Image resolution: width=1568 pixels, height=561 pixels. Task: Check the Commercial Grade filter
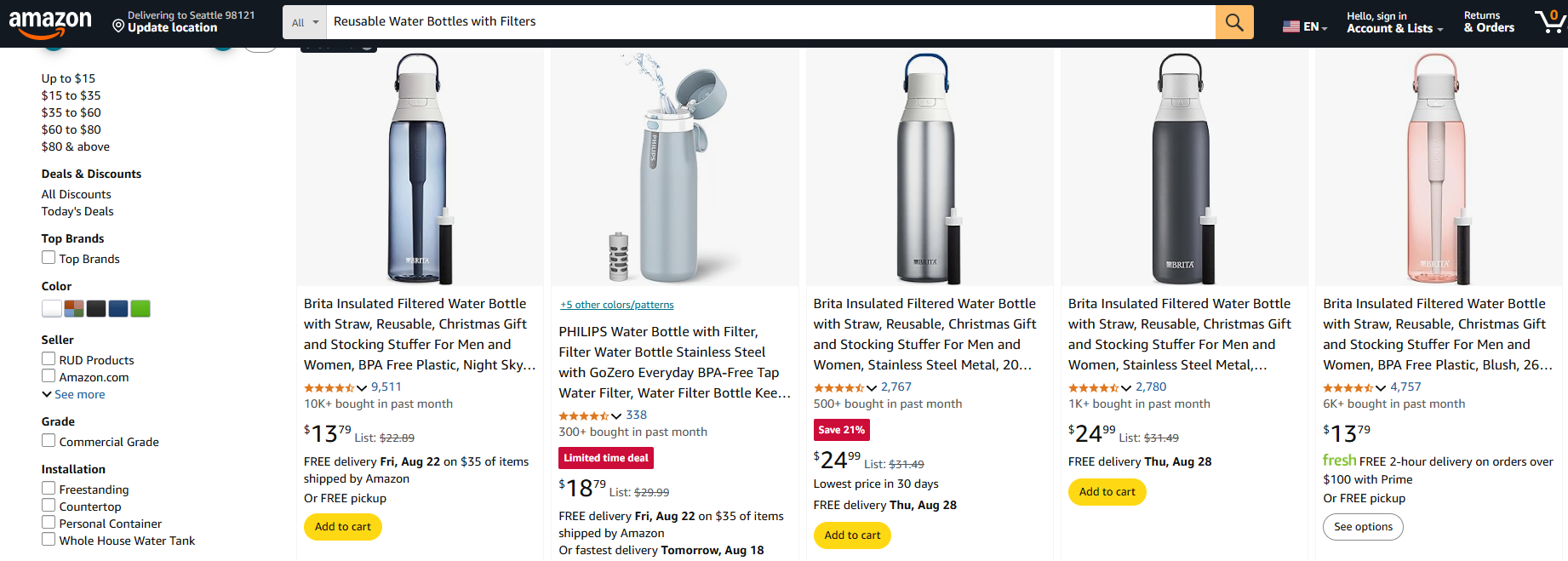point(49,441)
